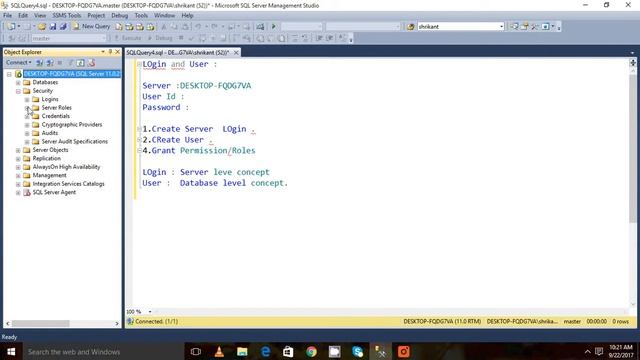Select Server Audit Specifications folder
Image resolution: width=640 pixels, height=360 pixels.
tap(75, 142)
